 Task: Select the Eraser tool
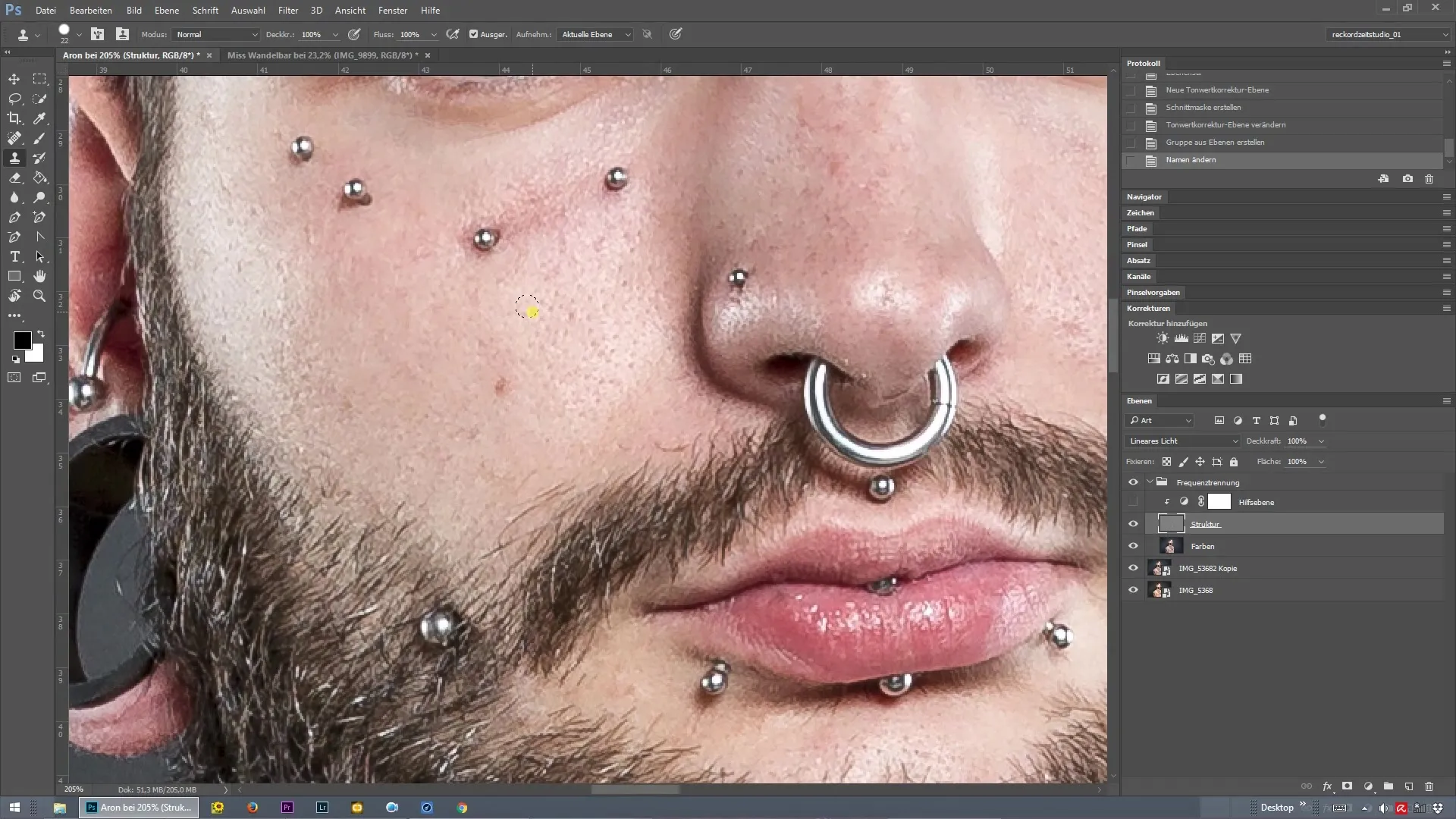pos(14,177)
